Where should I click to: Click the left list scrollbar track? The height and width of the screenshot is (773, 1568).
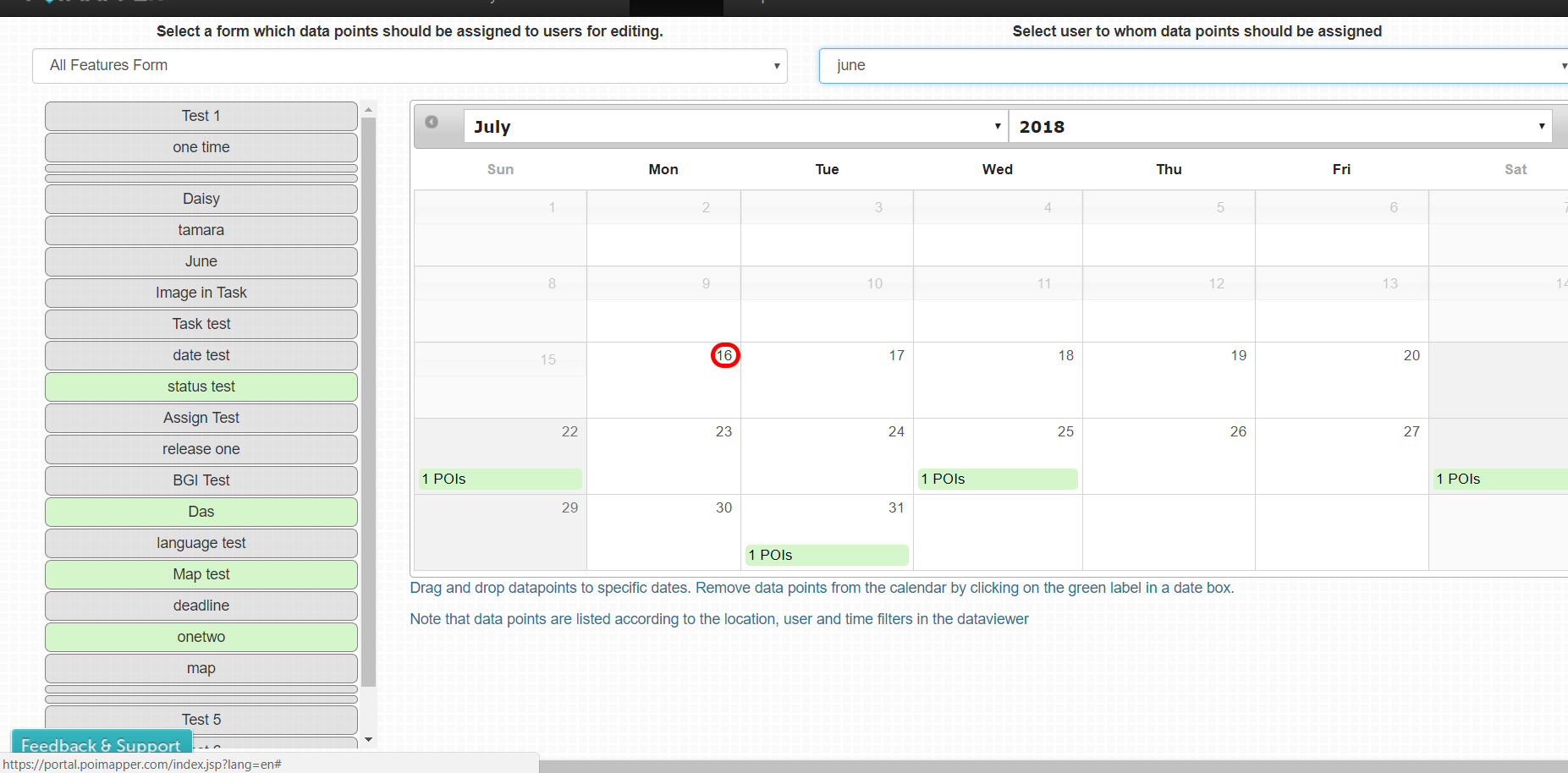tap(368, 423)
